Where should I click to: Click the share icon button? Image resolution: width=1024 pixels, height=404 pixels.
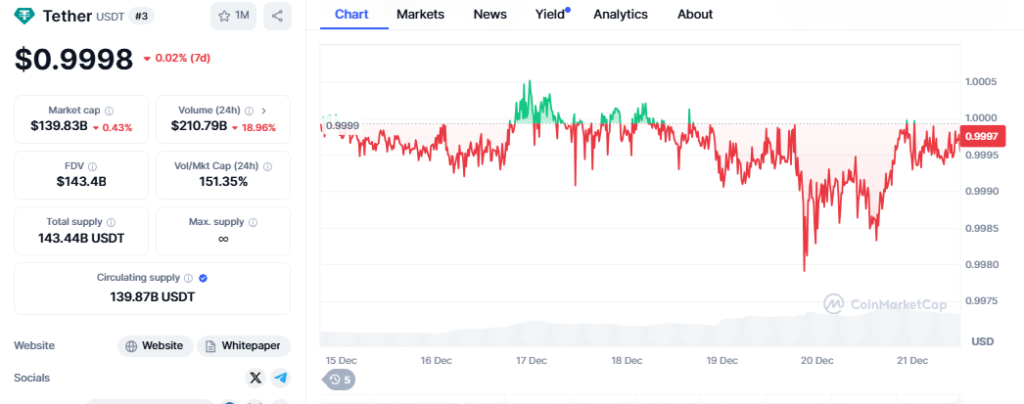click(x=277, y=16)
